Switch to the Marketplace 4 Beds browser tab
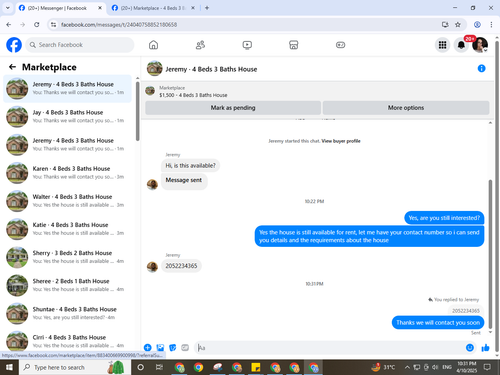The image size is (500, 375). tap(152, 8)
